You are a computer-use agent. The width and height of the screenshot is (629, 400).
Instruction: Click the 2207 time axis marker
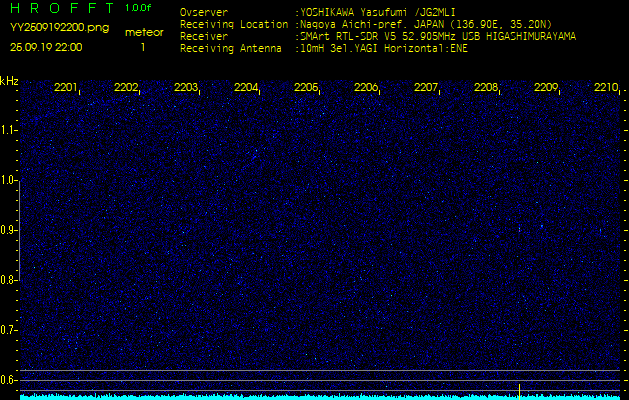pyautogui.click(x=426, y=88)
